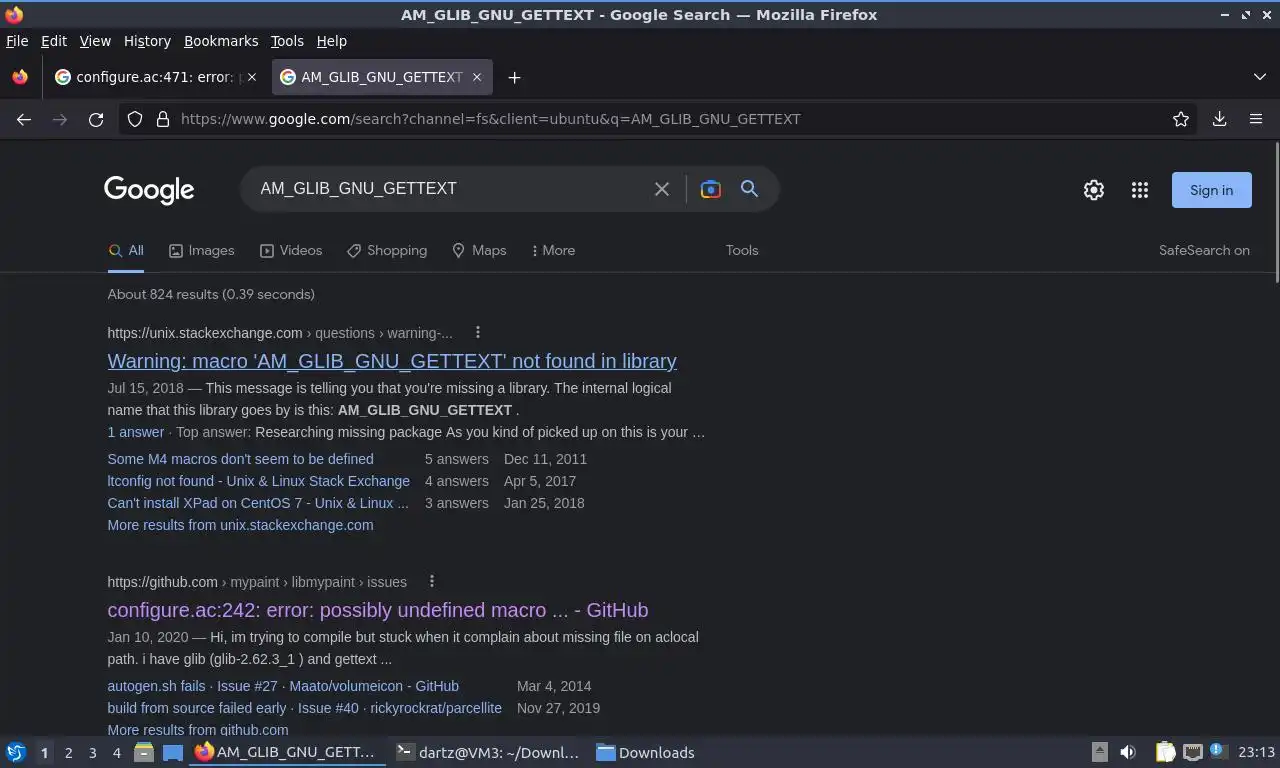Open the Firefox hamburger application menu

[1256, 119]
